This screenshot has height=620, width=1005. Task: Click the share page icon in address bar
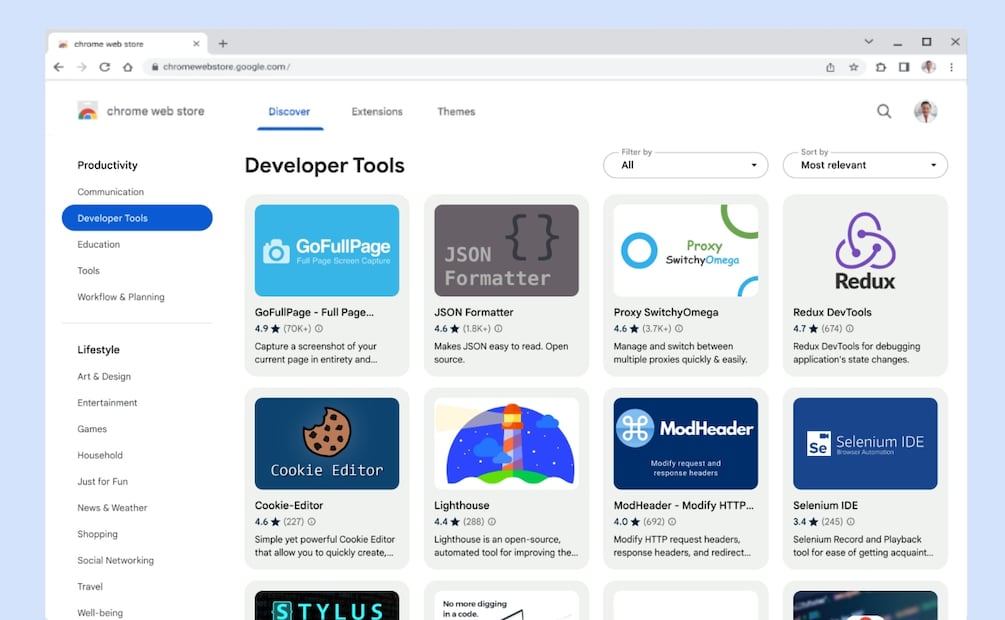tap(830, 67)
